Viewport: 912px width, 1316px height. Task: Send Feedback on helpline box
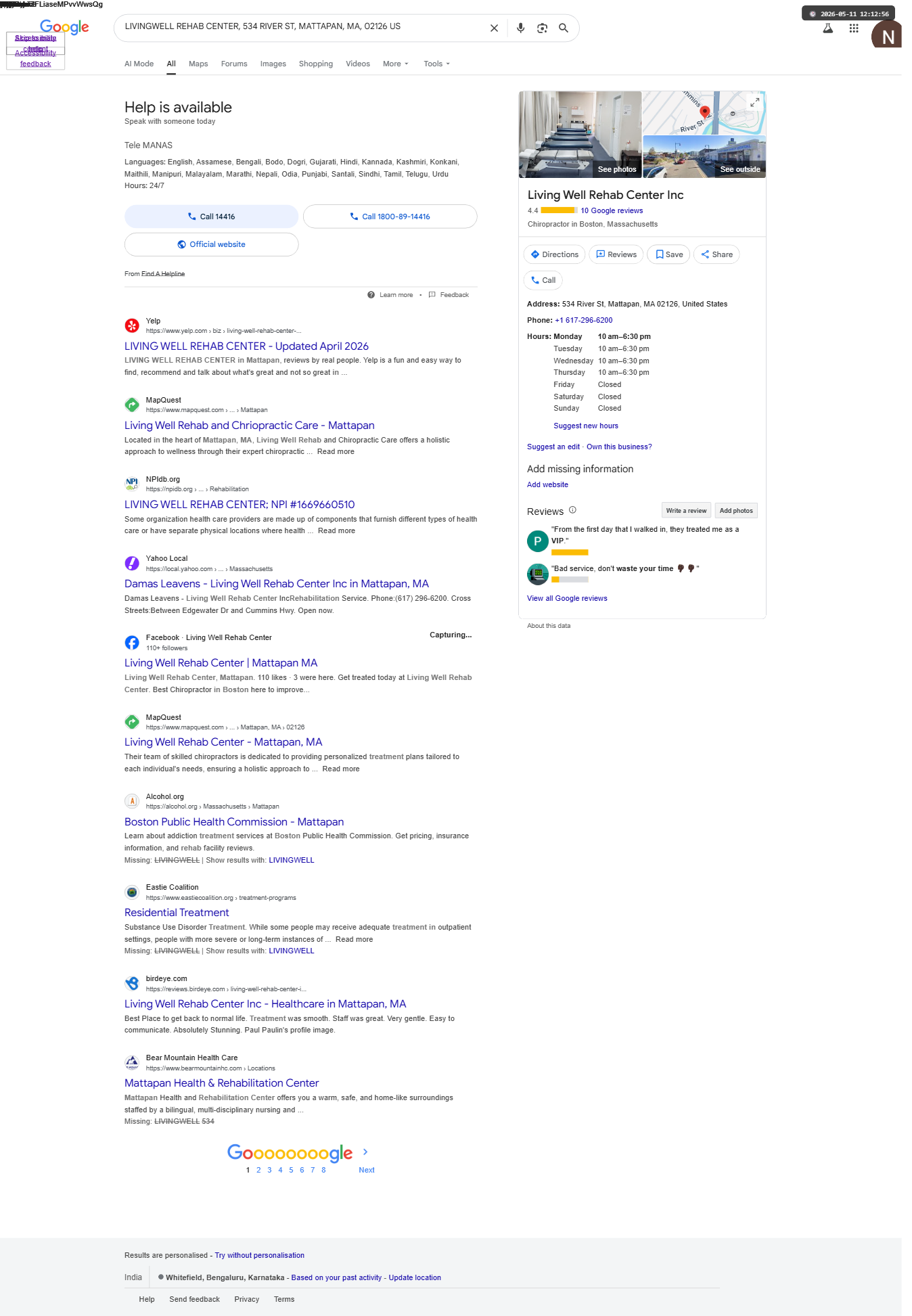(x=449, y=295)
